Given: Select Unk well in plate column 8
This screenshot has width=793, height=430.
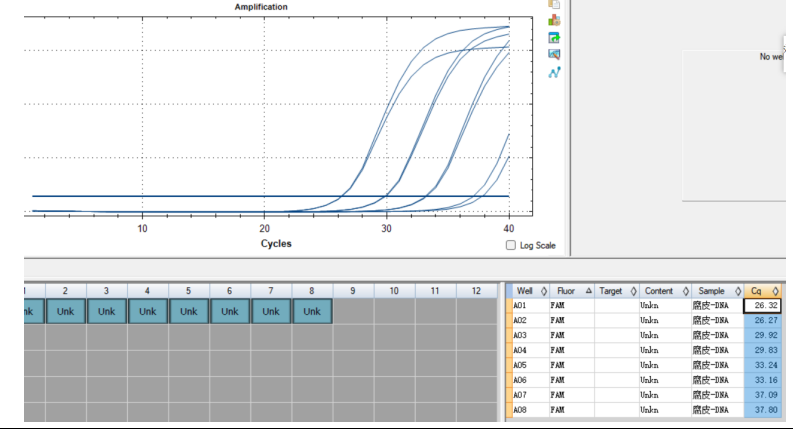Looking at the screenshot, I should (312, 312).
